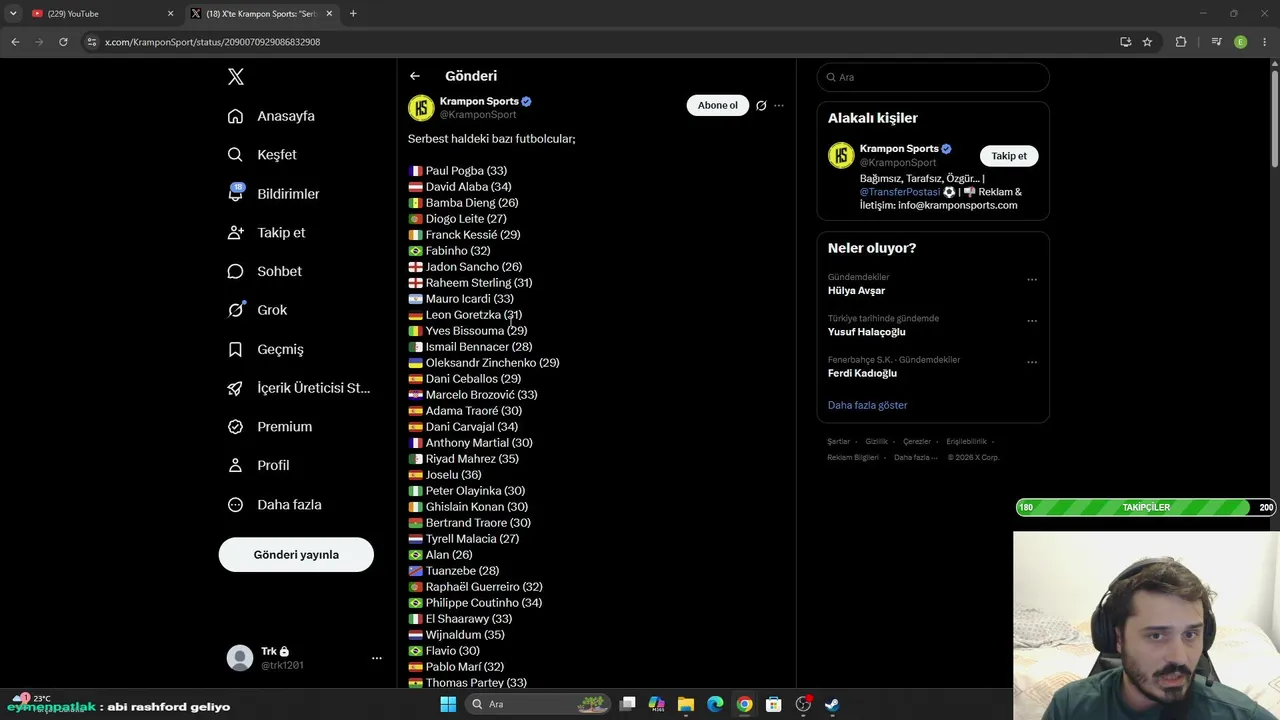Open the Yusuf Halaçoğlu trending topic
Screen dimensions: 1280x720
[866, 332]
